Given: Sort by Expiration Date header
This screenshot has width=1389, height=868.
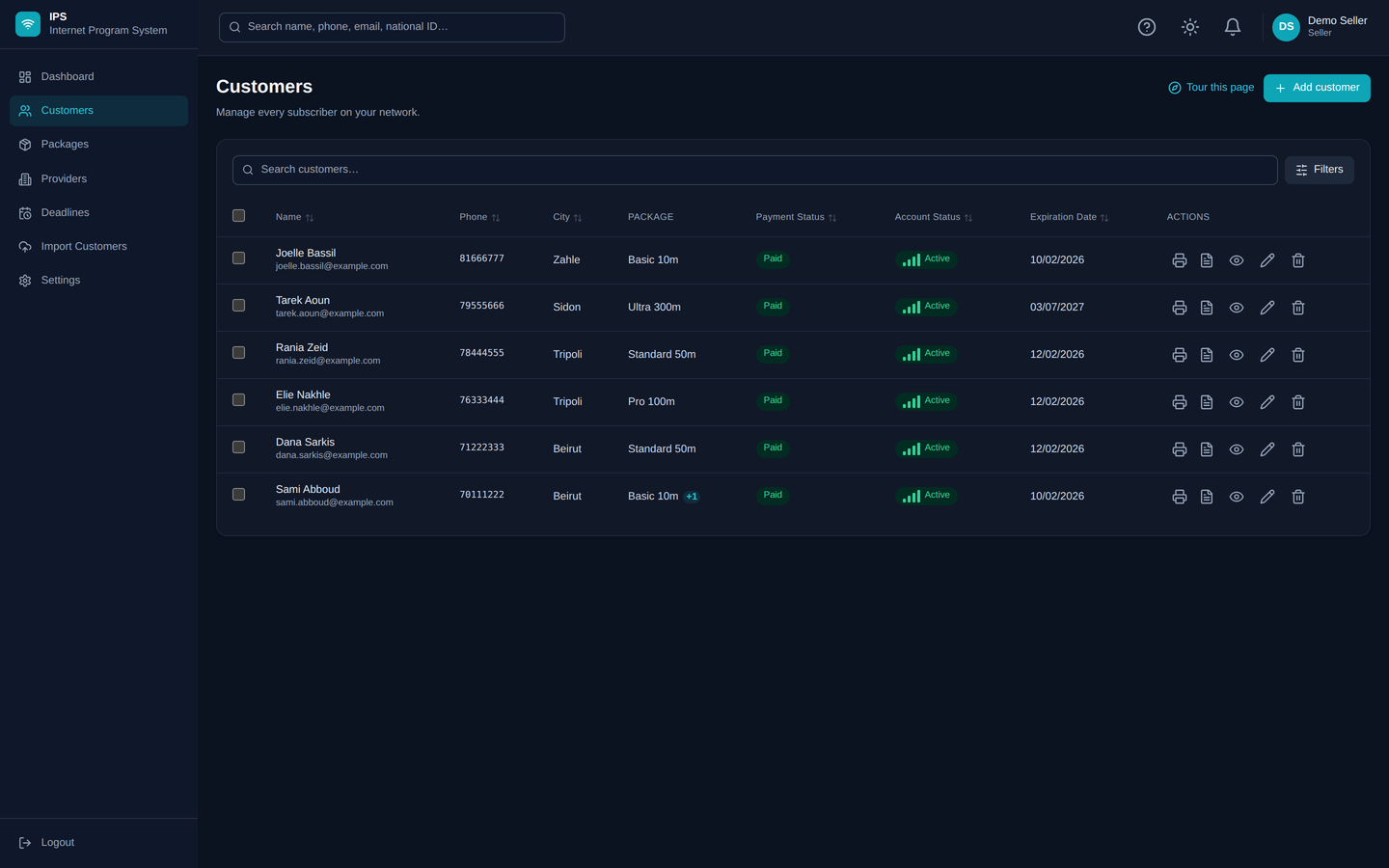Looking at the screenshot, I should point(1069,217).
